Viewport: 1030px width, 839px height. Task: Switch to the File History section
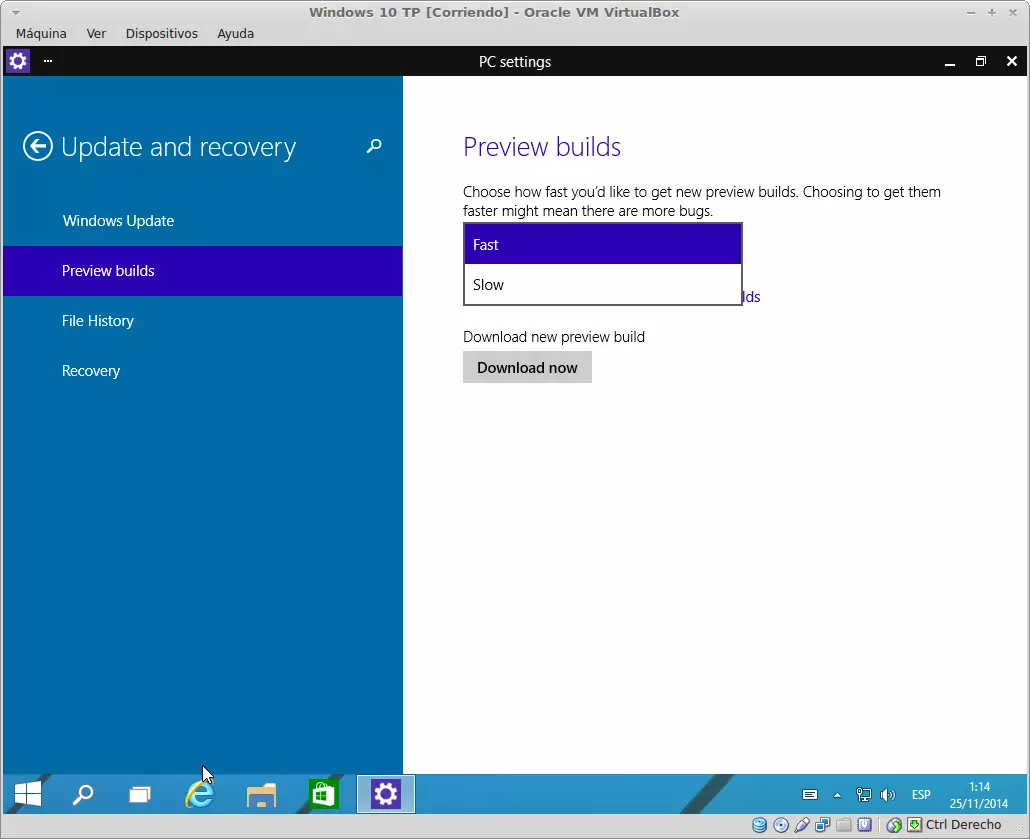98,321
